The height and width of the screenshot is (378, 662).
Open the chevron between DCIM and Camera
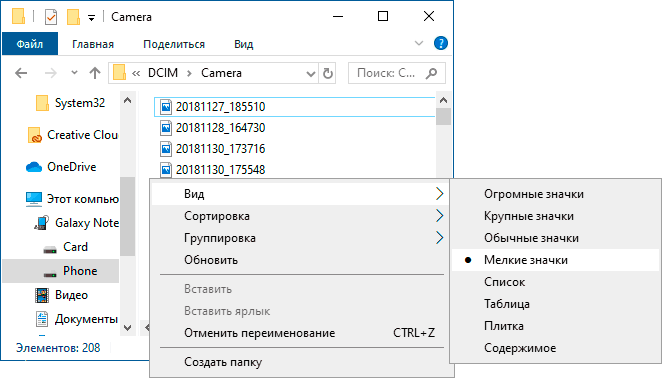click(190, 73)
